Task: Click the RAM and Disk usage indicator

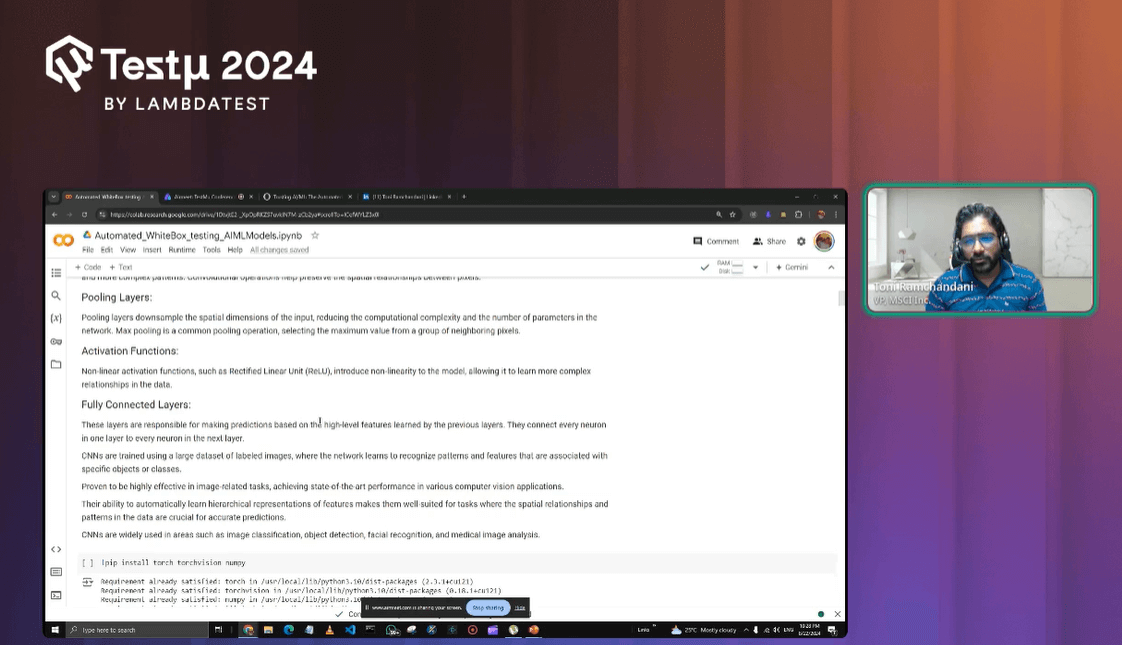Action: pos(731,267)
